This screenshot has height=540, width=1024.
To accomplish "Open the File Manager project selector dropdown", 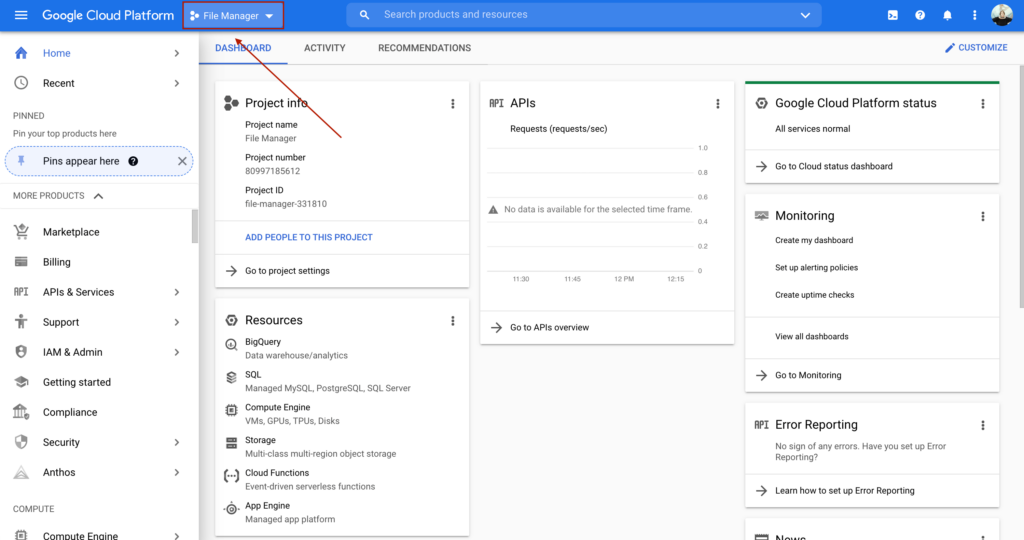I will (233, 15).
